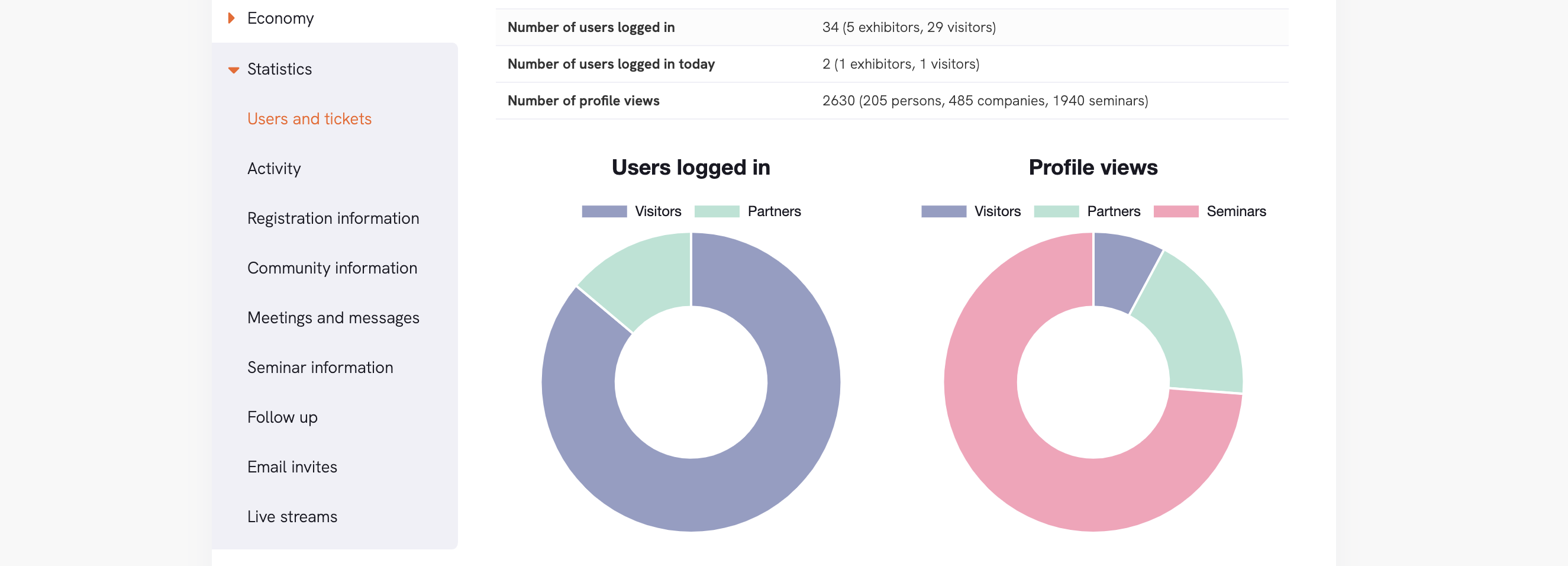1568x566 pixels.
Task: Collapse the Statistics section arrow
Action: coord(233,69)
